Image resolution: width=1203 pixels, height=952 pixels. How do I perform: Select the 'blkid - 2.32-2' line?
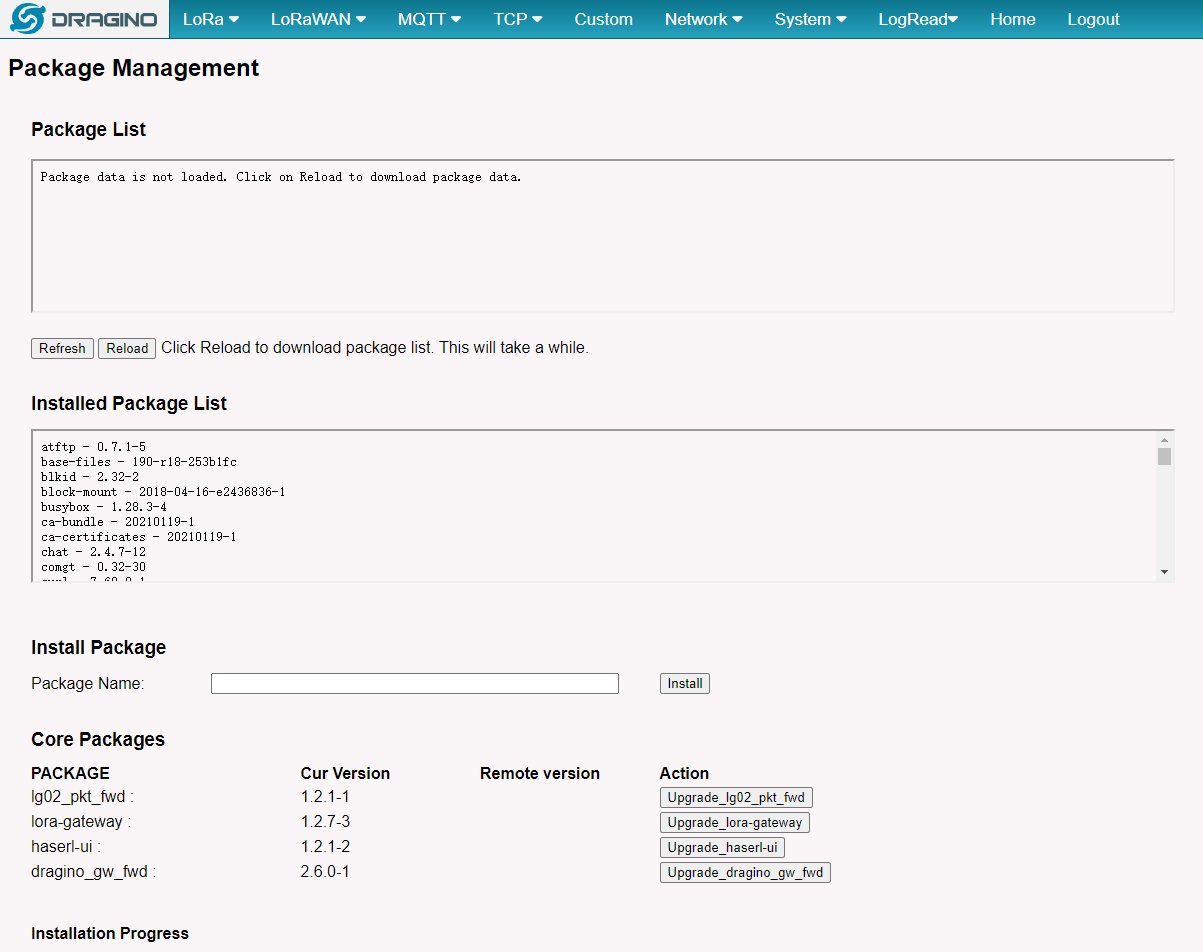coord(90,477)
